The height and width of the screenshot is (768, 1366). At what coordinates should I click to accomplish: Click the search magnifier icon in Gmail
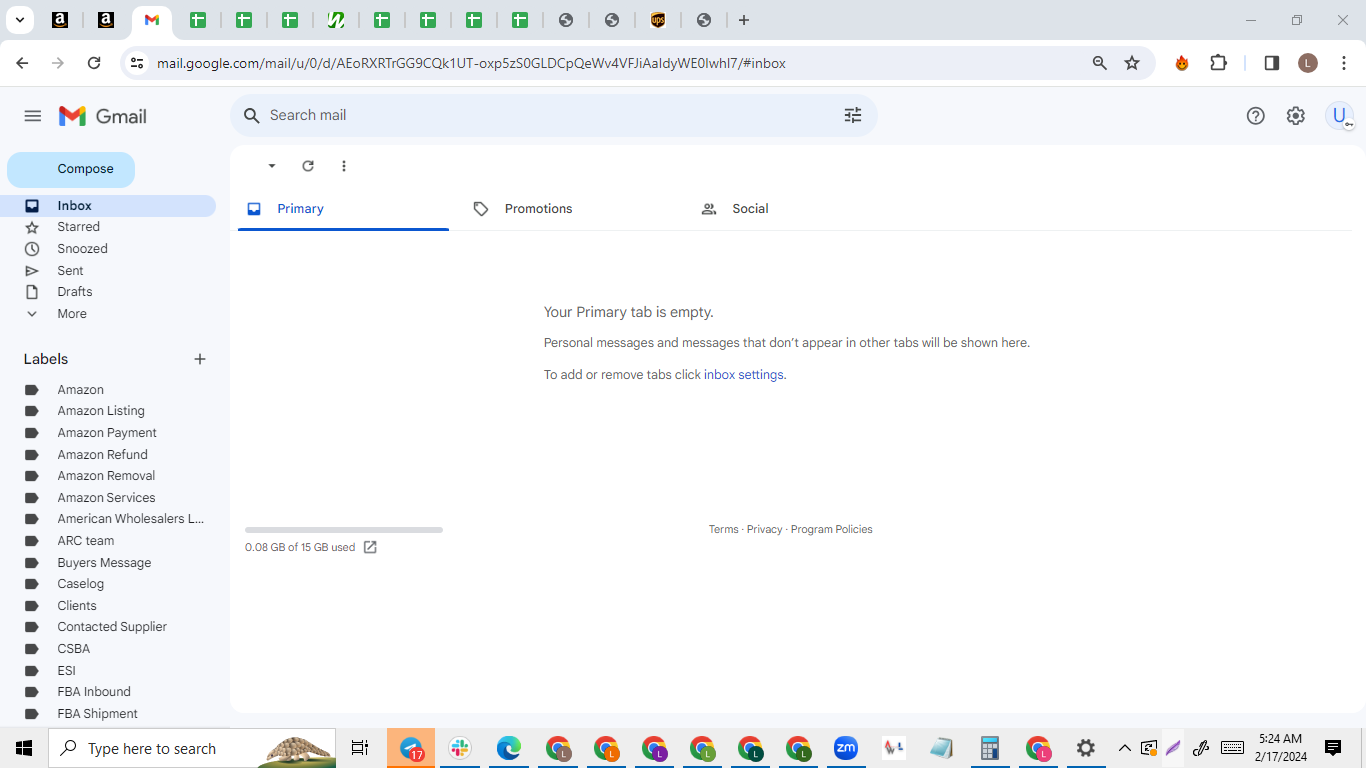[x=252, y=116]
